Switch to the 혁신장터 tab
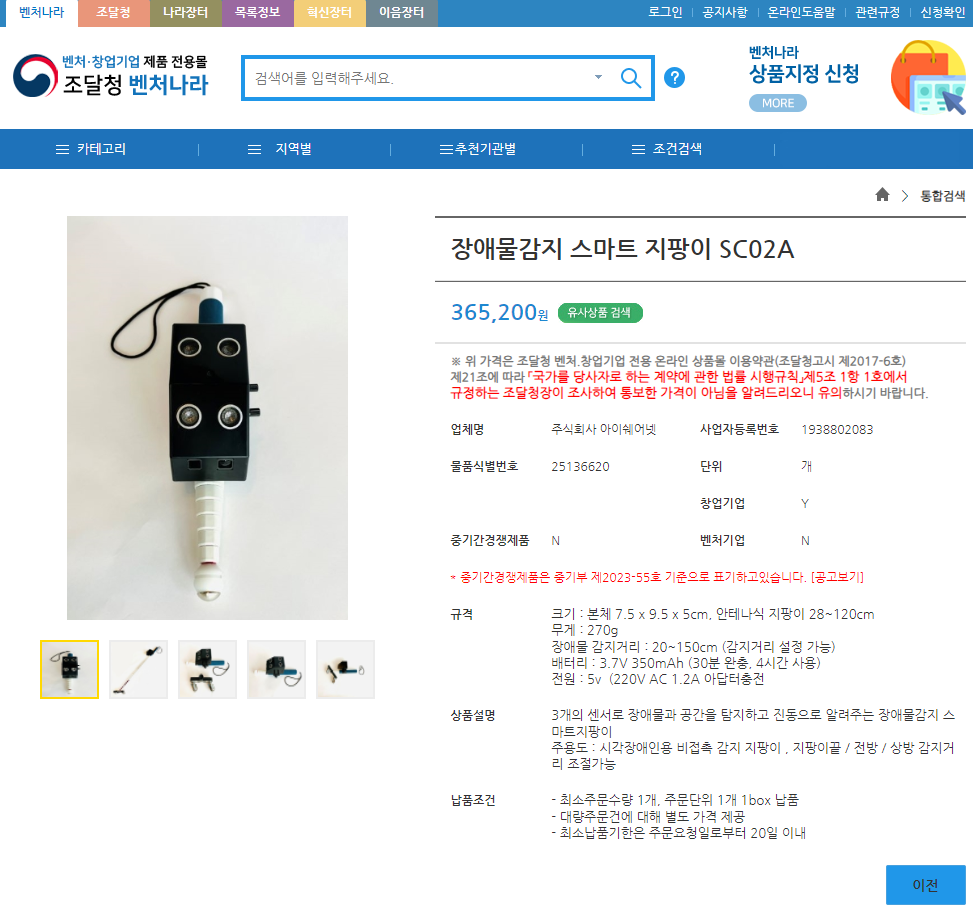This screenshot has width=973, height=913. pos(330,13)
